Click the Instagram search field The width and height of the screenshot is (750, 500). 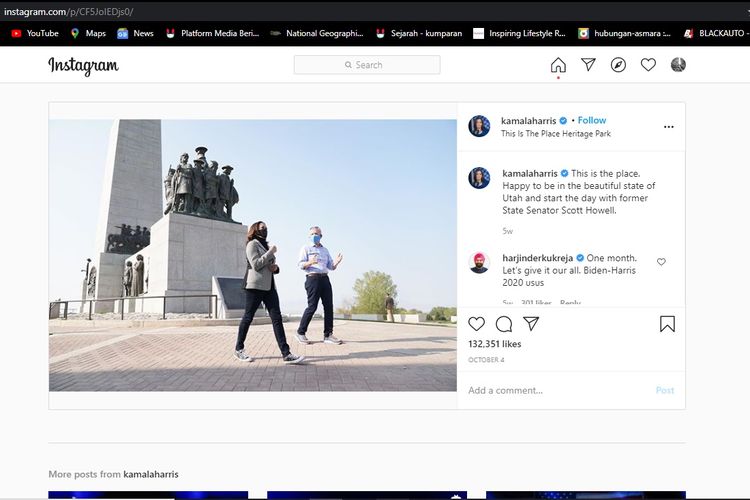pos(367,65)
